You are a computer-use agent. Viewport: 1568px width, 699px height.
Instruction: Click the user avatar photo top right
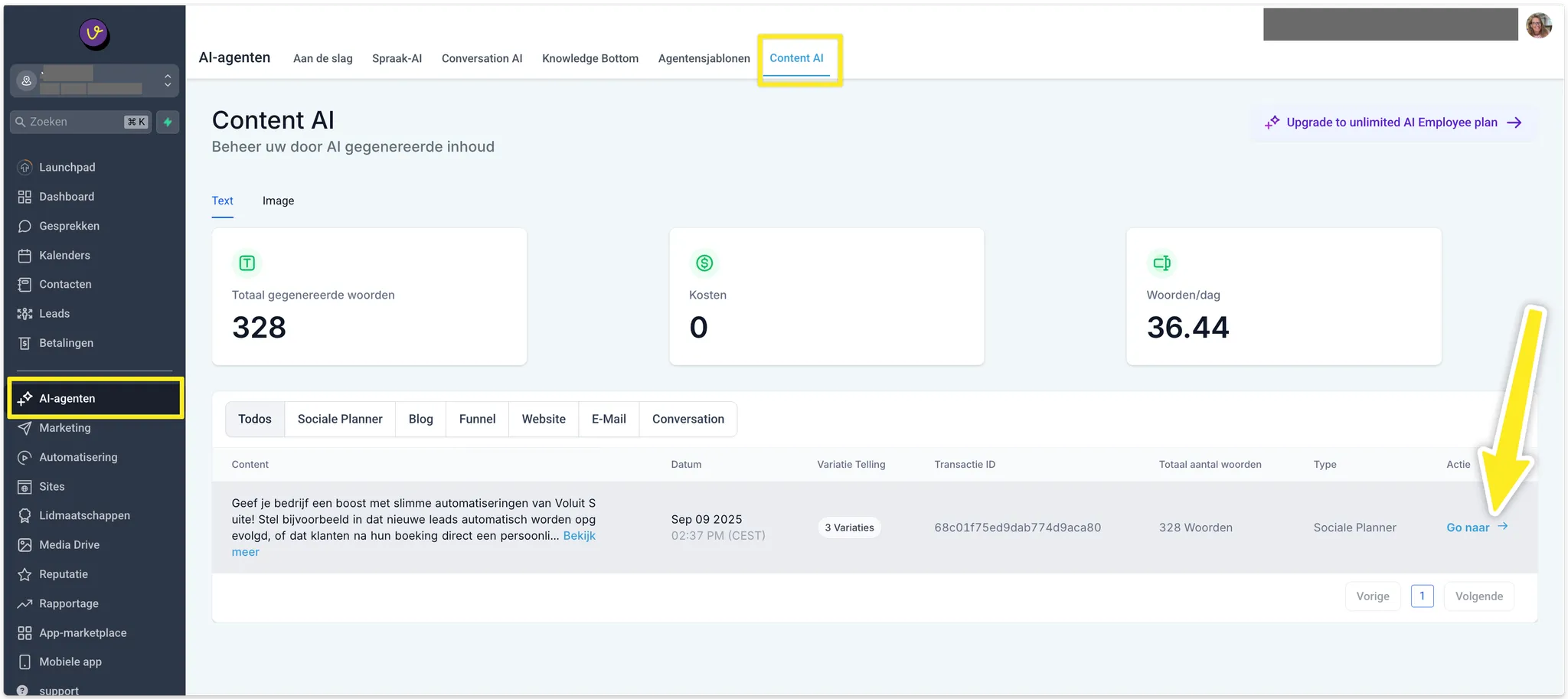tap(1538, 25)
